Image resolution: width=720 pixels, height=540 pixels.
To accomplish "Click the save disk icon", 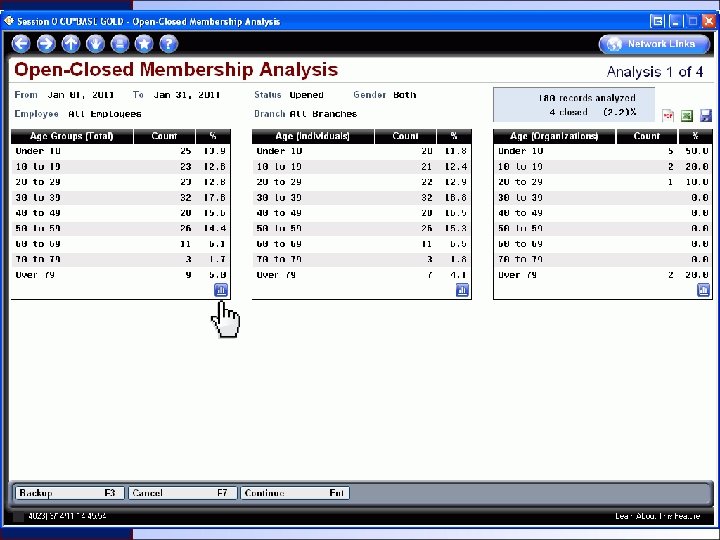I will 706,115.
